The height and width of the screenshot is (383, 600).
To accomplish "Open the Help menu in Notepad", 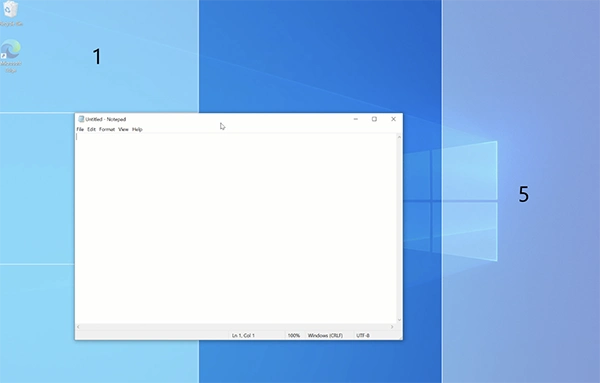I will 137,129.
